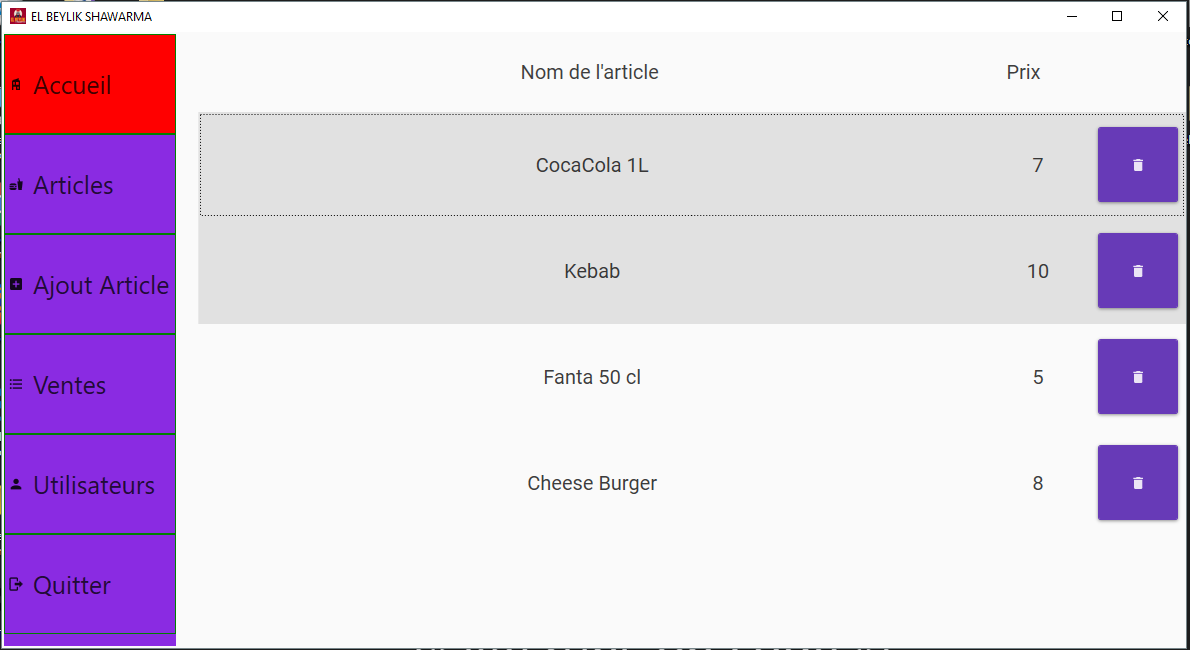Select the Fanta 50 cl row
1190x650 pixels.
592,377
